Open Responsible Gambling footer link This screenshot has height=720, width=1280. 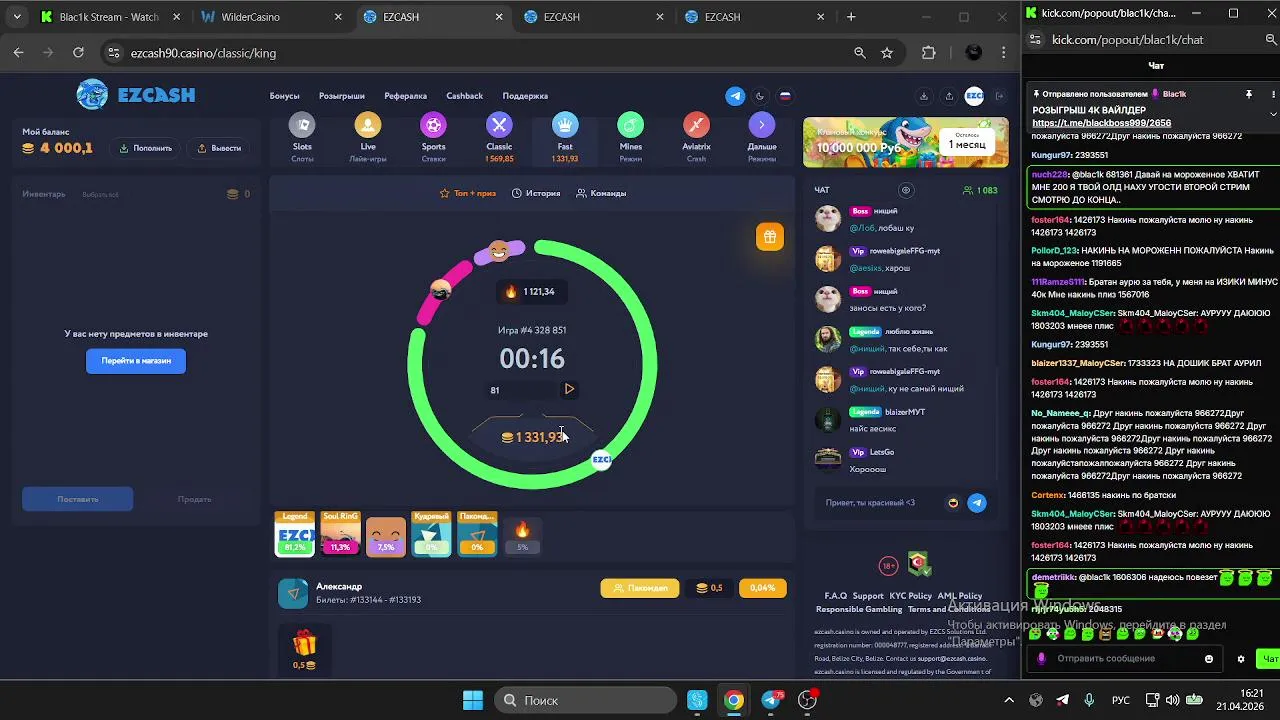tap(859, 609)
